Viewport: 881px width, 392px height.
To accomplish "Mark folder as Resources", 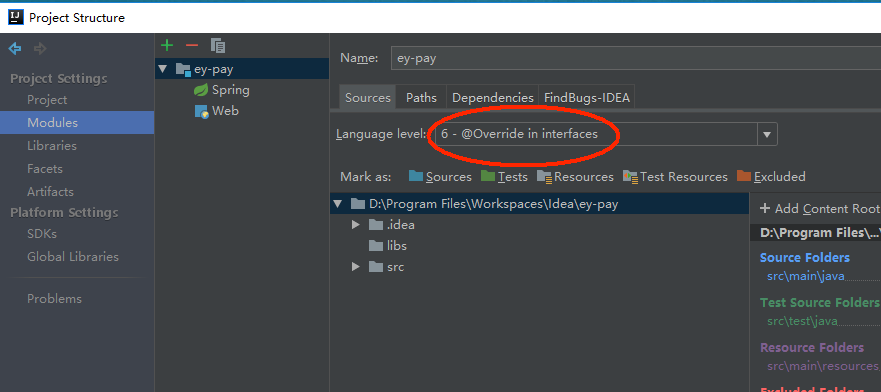I will pos(575,177).
